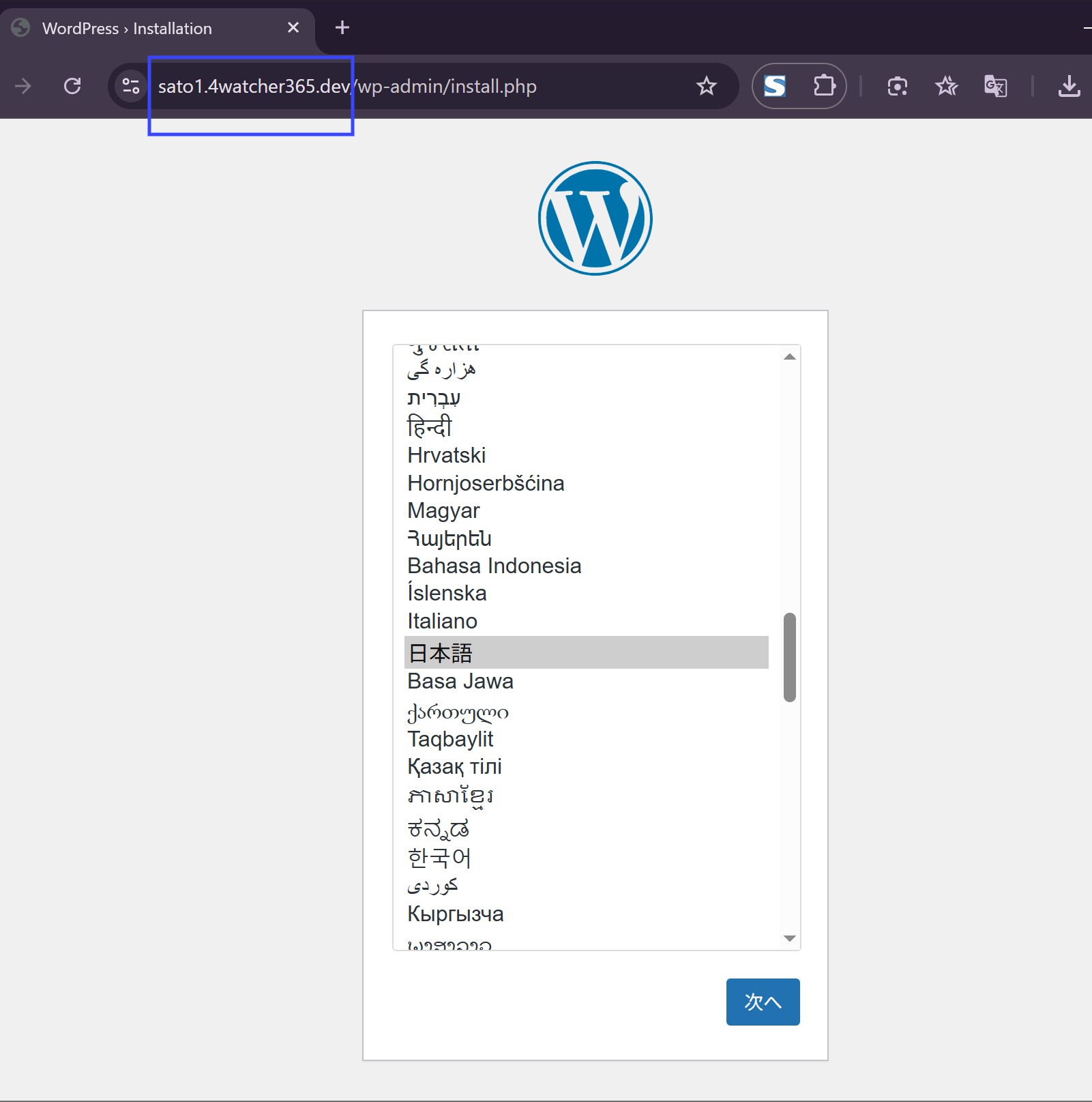Click the forward navigation arrow
The height and width of the screenshot is (1102, 1092).
pos(23,86)
